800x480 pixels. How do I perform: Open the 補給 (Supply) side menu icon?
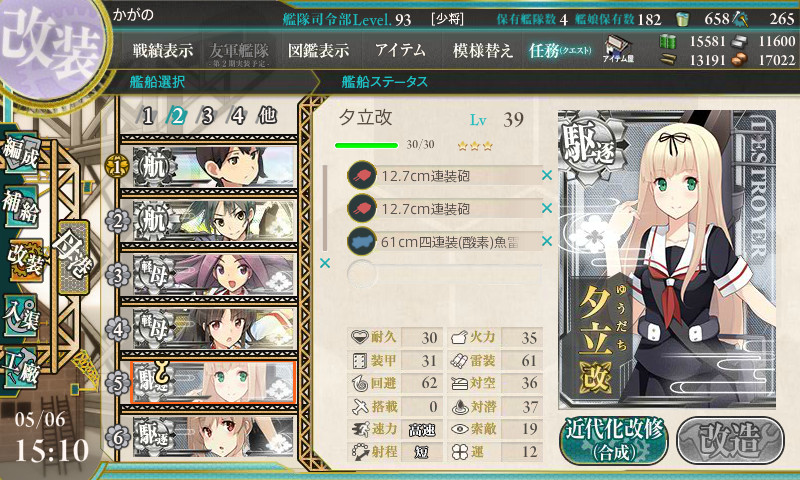click(21, 205)
